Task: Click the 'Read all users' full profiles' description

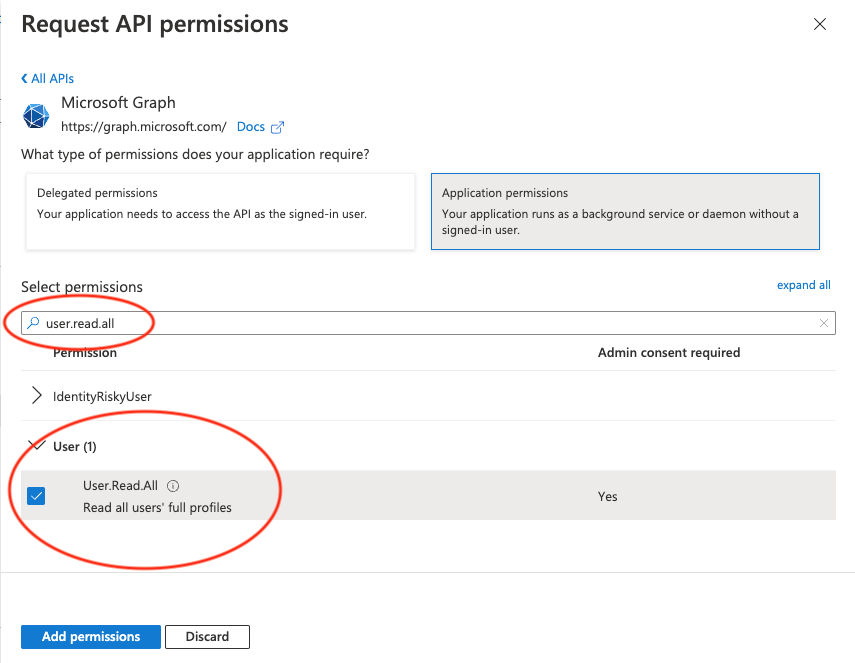Action: point(157,507)
